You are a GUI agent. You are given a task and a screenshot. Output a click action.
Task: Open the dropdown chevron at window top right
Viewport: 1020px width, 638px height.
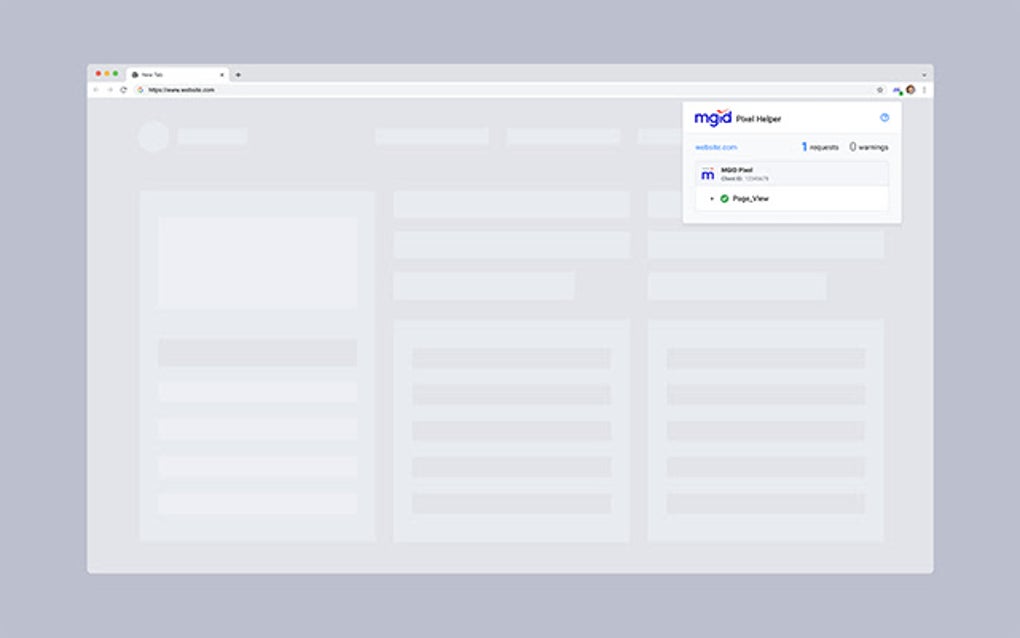[922, 75]
